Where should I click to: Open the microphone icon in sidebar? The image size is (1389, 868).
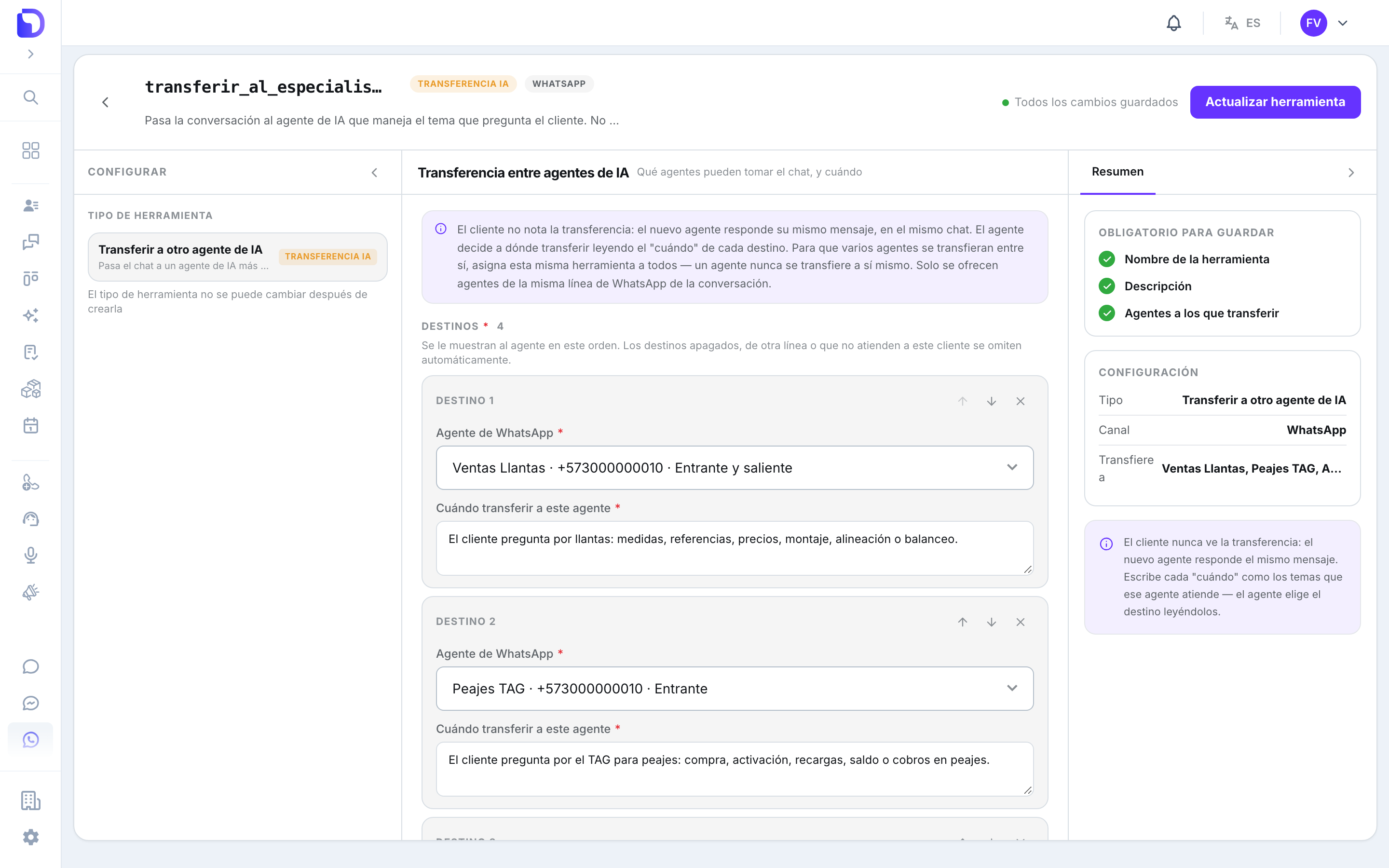pyautogui.click(x=30, y=555)
